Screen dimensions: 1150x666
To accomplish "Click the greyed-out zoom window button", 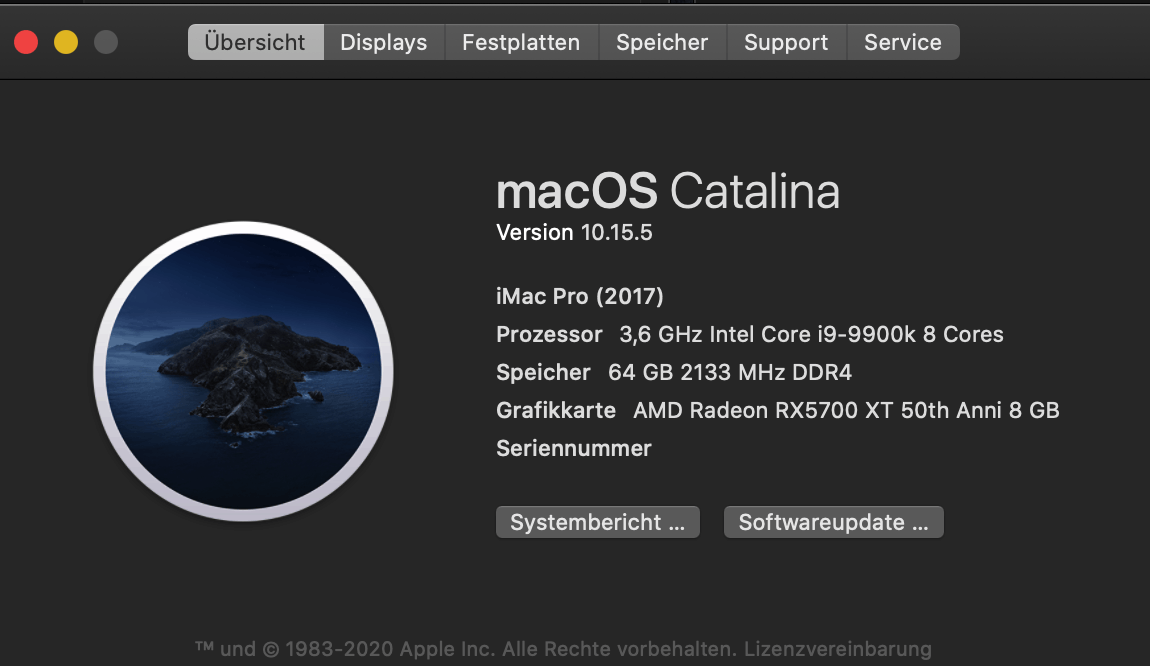I will tap(106, 42).
